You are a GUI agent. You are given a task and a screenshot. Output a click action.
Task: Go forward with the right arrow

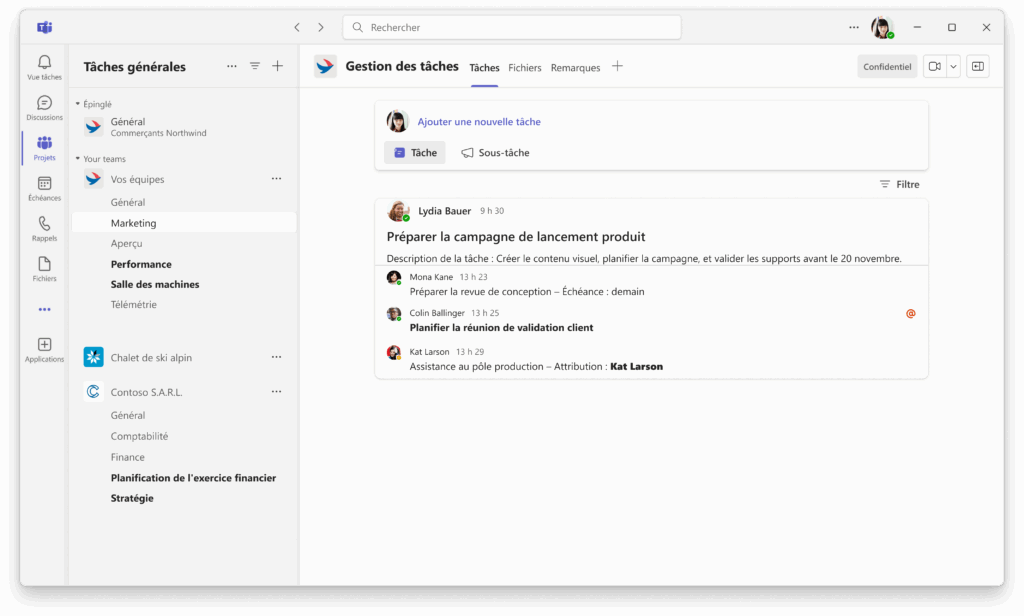[x=321, y=27]
